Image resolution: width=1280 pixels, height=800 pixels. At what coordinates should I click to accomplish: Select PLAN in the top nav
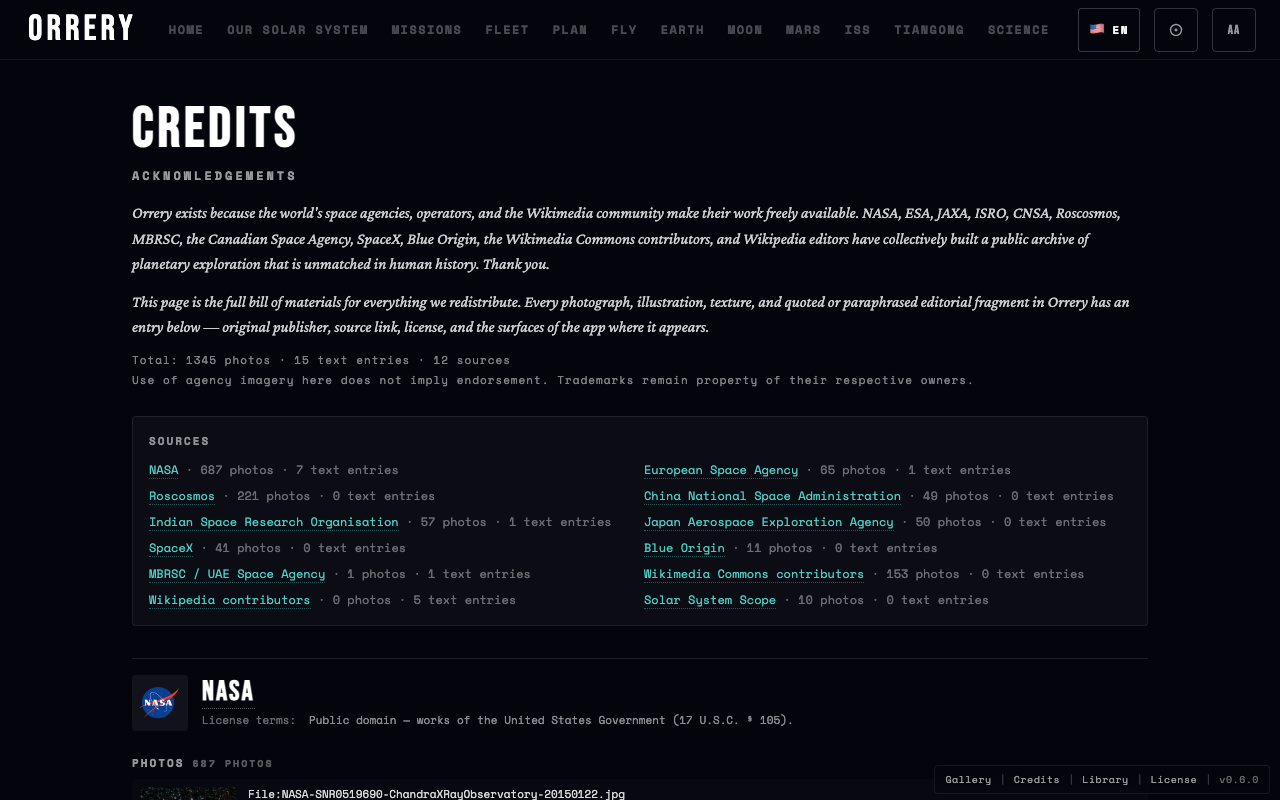click(570, 30)
